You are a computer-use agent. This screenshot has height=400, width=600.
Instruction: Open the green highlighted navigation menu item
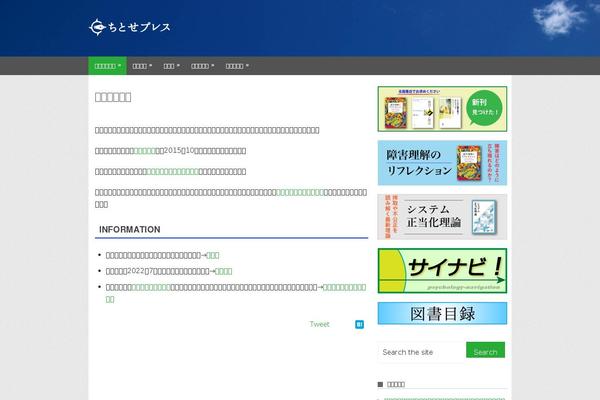[108, 66]
